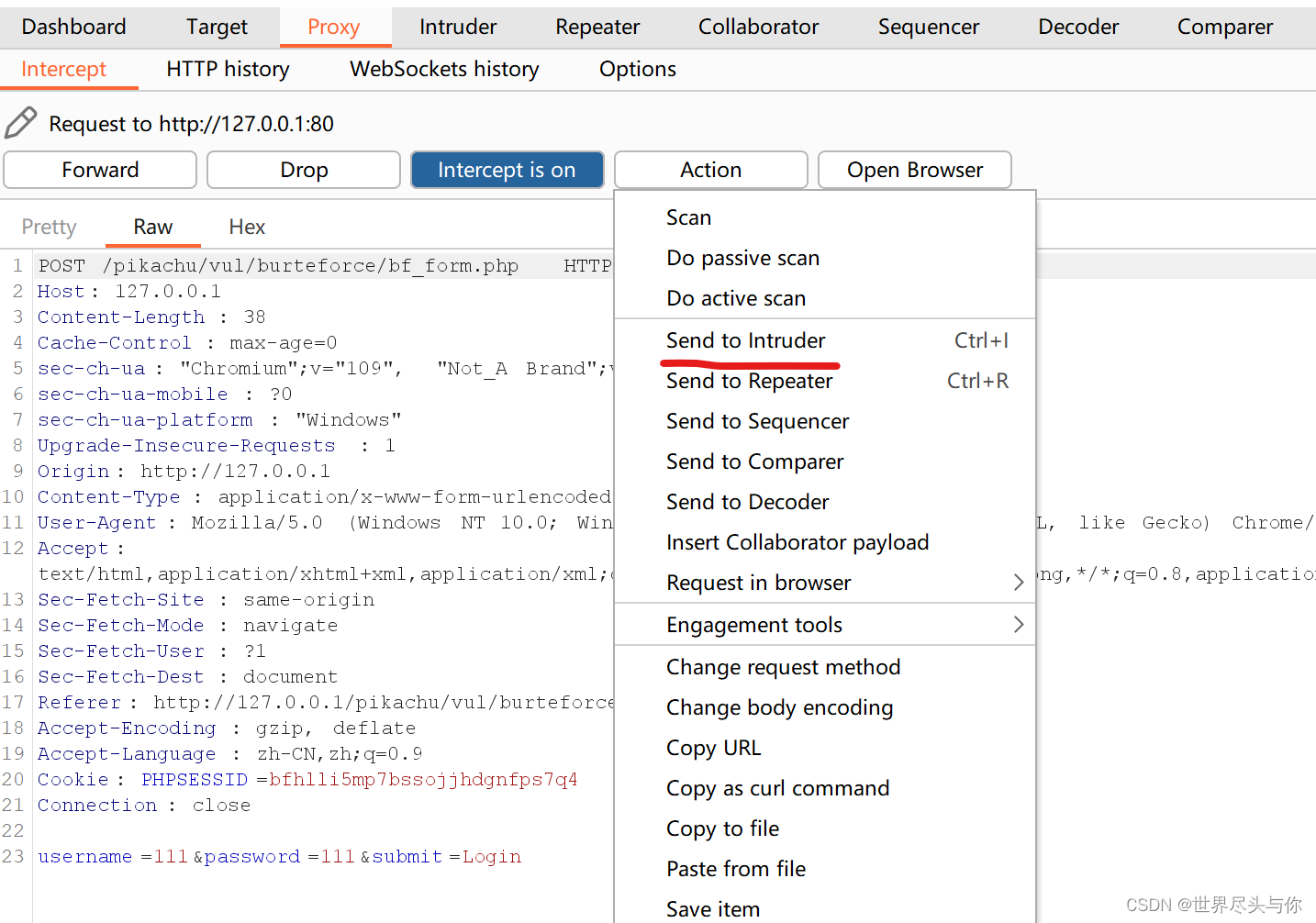1316x923 pixels.
Task: Click the Upgrade-Insecure-Requests header line
Action: pyautogui.click(x=217, y=446)
